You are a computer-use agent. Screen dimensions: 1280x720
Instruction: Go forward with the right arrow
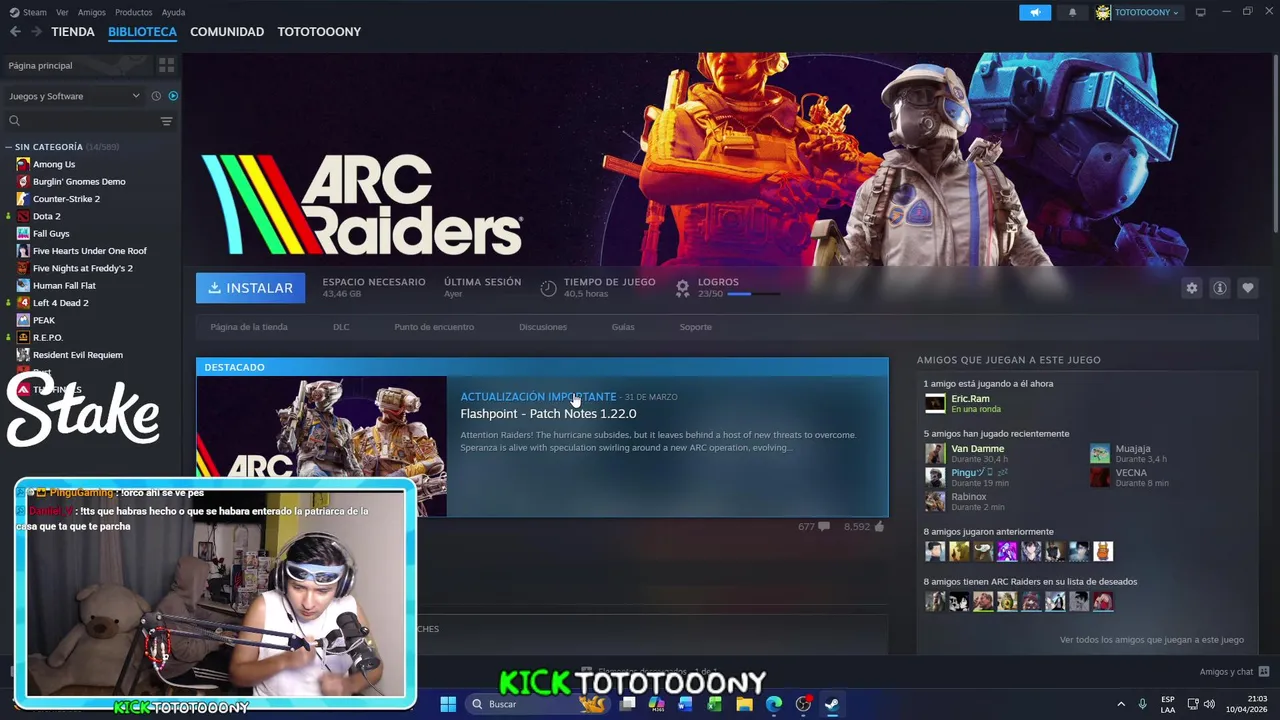pos(36,32)
